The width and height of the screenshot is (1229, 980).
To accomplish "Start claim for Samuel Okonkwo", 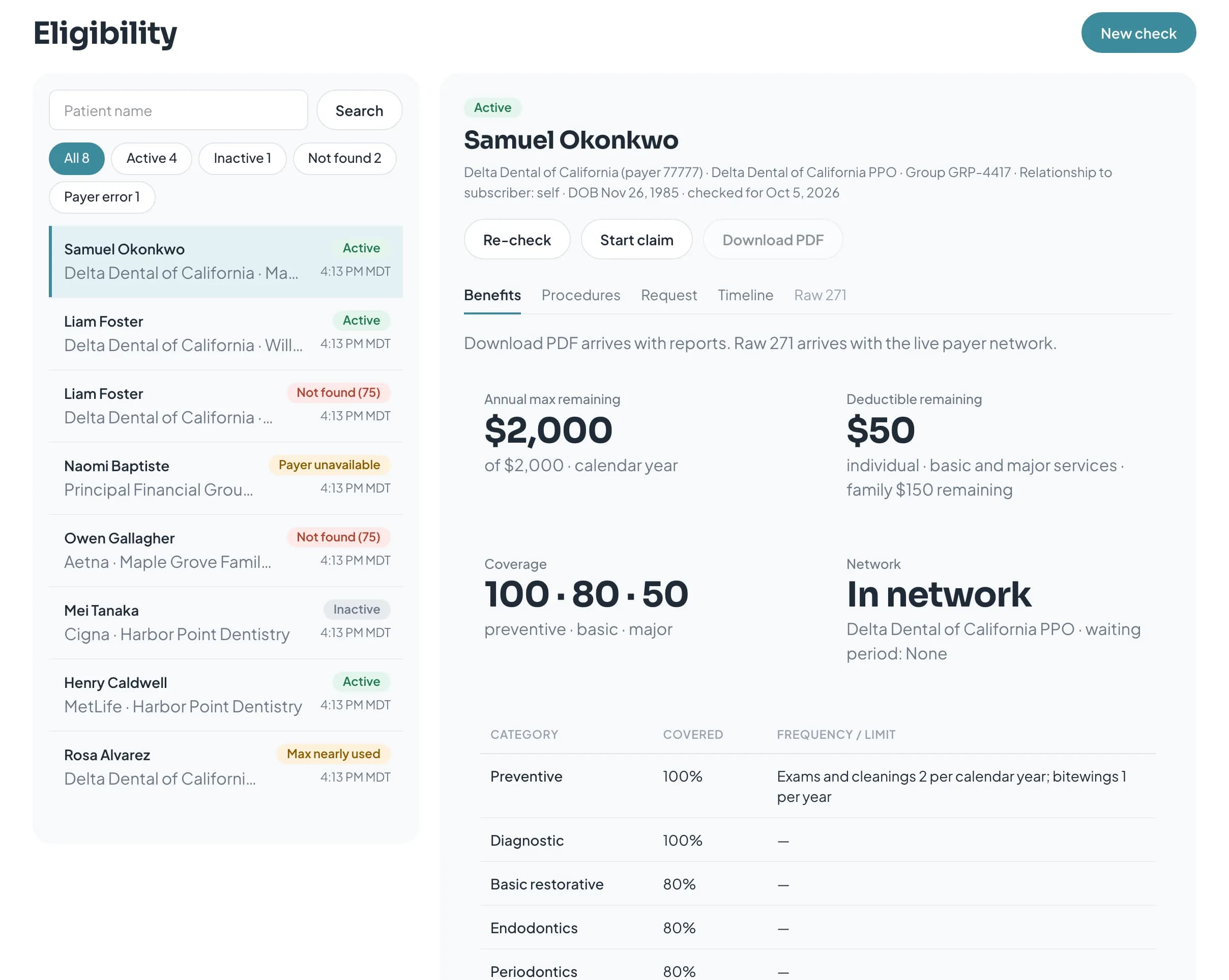I will (x=636, y=240).
